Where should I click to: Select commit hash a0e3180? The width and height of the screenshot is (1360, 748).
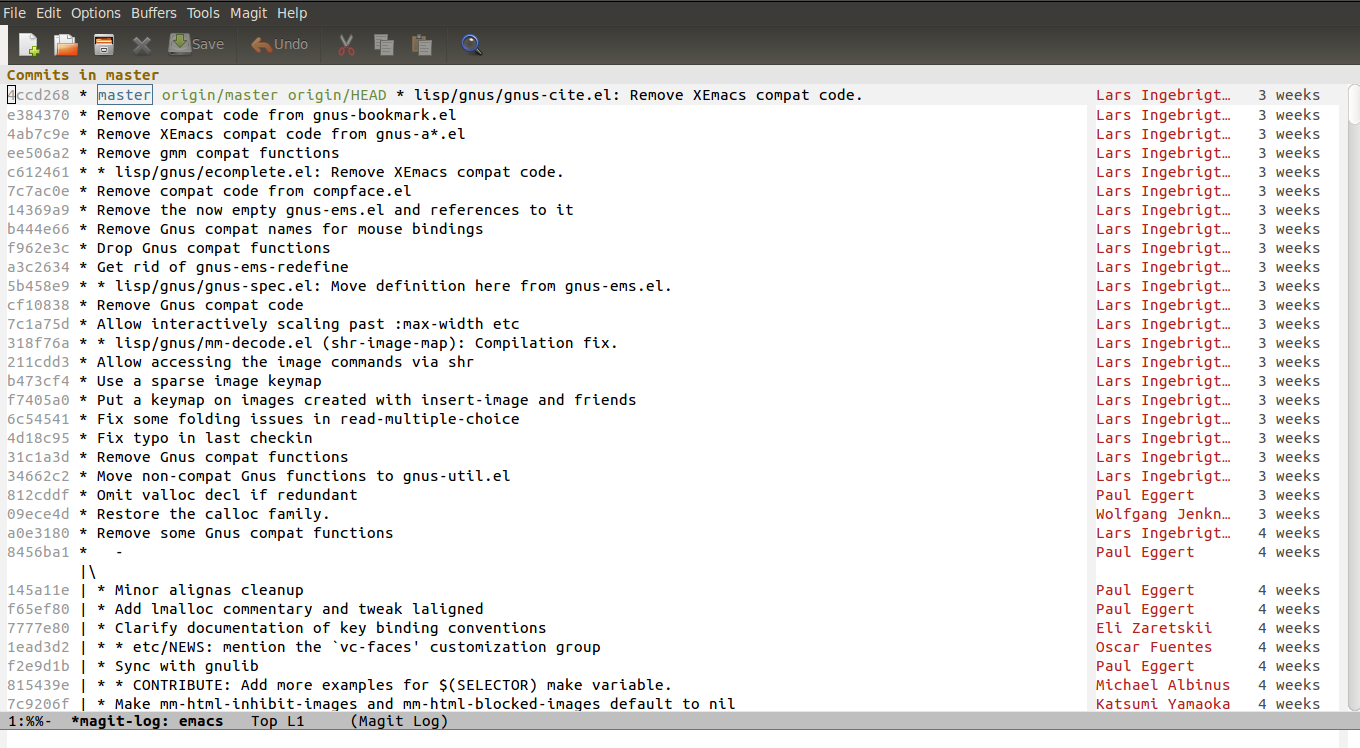[x=39, y=533]
